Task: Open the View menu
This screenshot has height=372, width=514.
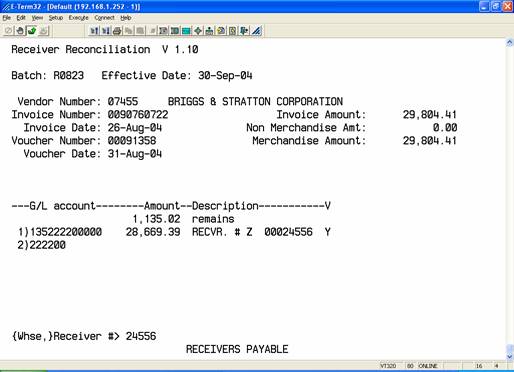Action: (x=37, y=18)
